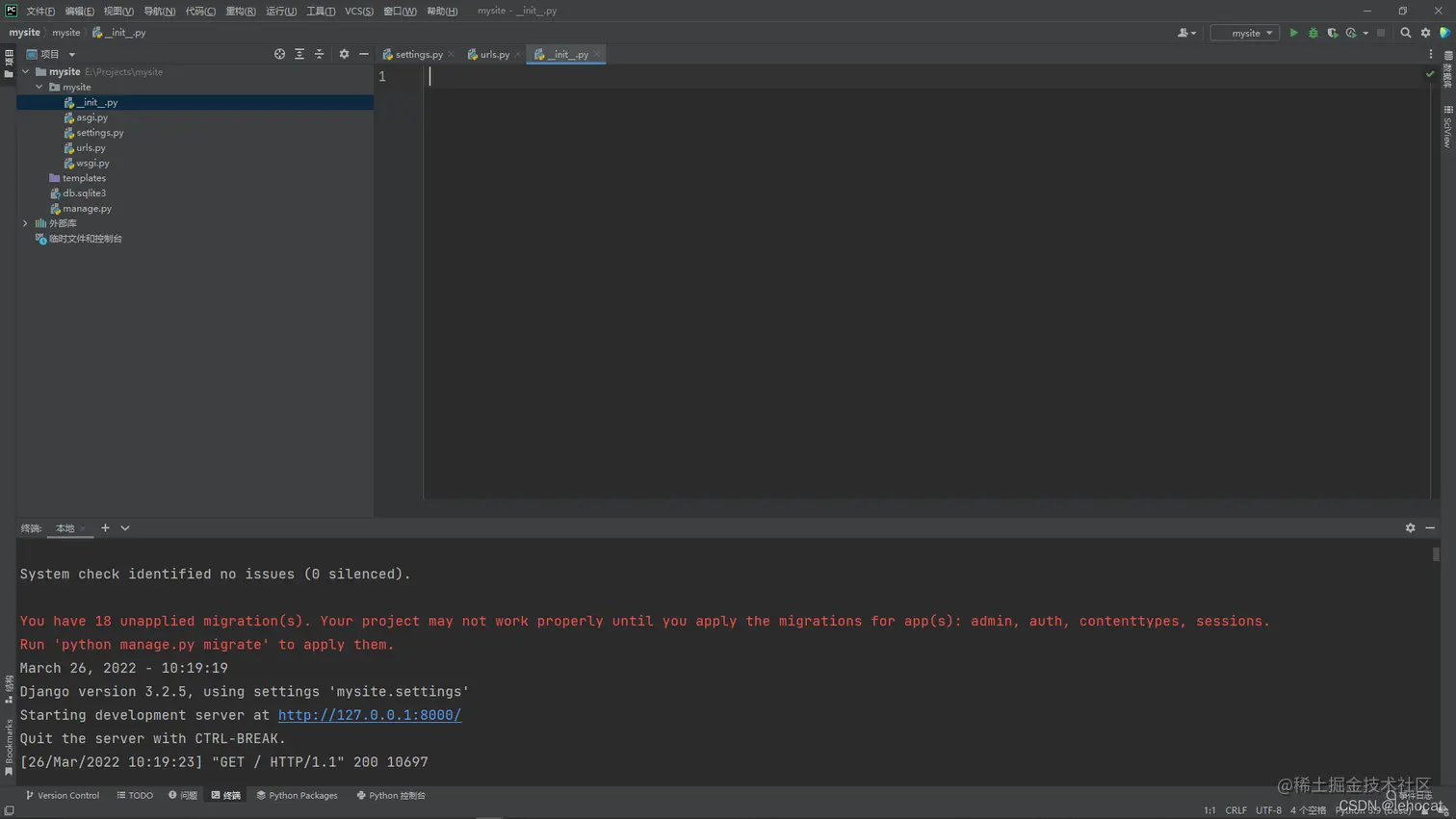Open the terminal sessions dropdown arrow

pos(125,527)
